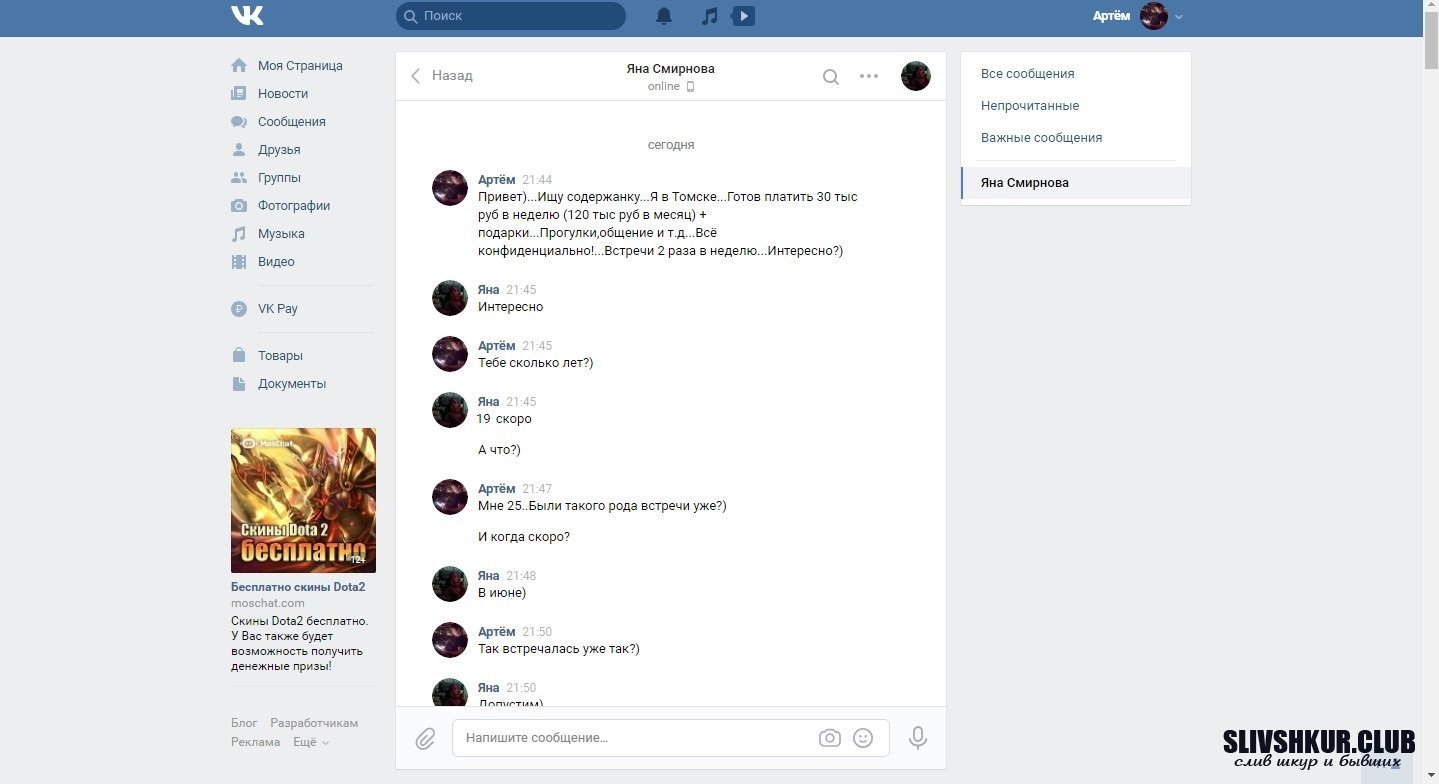This screenshot has height=784, width=1439.
Task: Click the back arrow beside Назад
Action: point(416,76)
